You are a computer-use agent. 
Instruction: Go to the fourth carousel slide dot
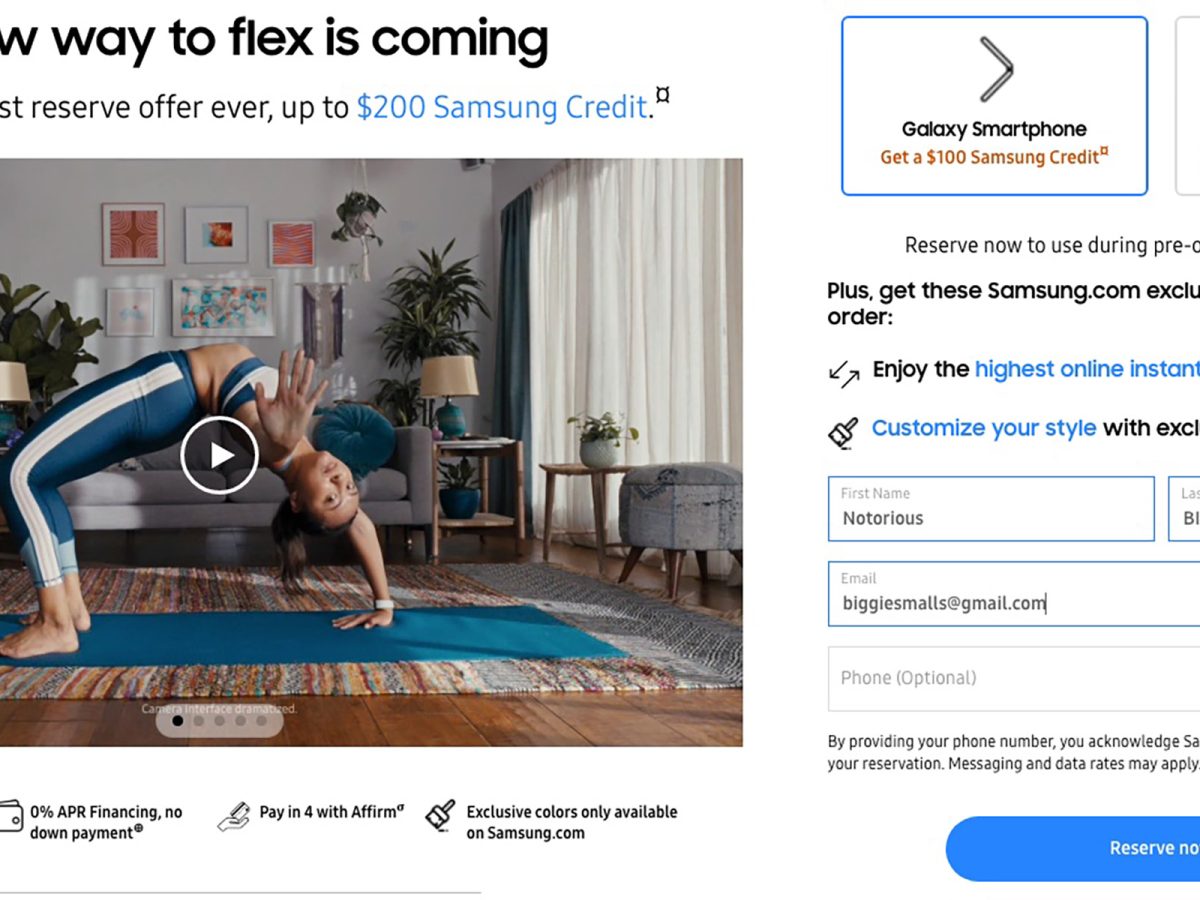point(241,720)
